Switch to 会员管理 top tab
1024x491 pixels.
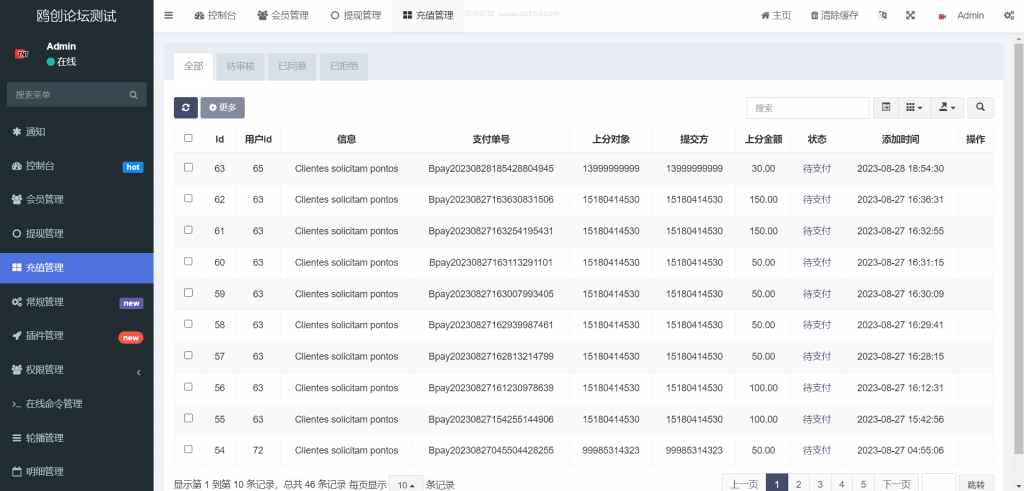pyautogui.click(x=283, y=16)
